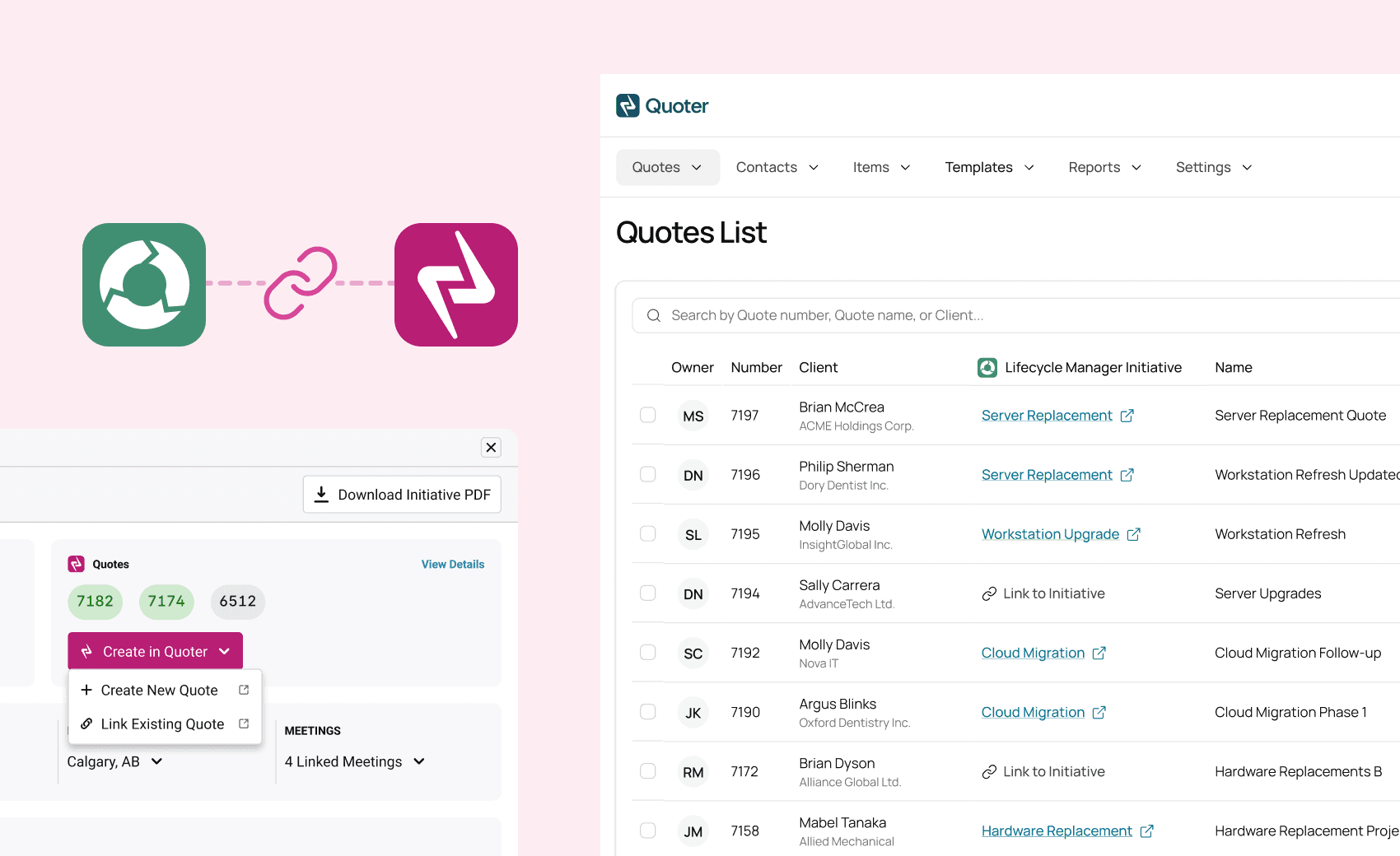Expand the Calgary, AB dropdown

114,761
